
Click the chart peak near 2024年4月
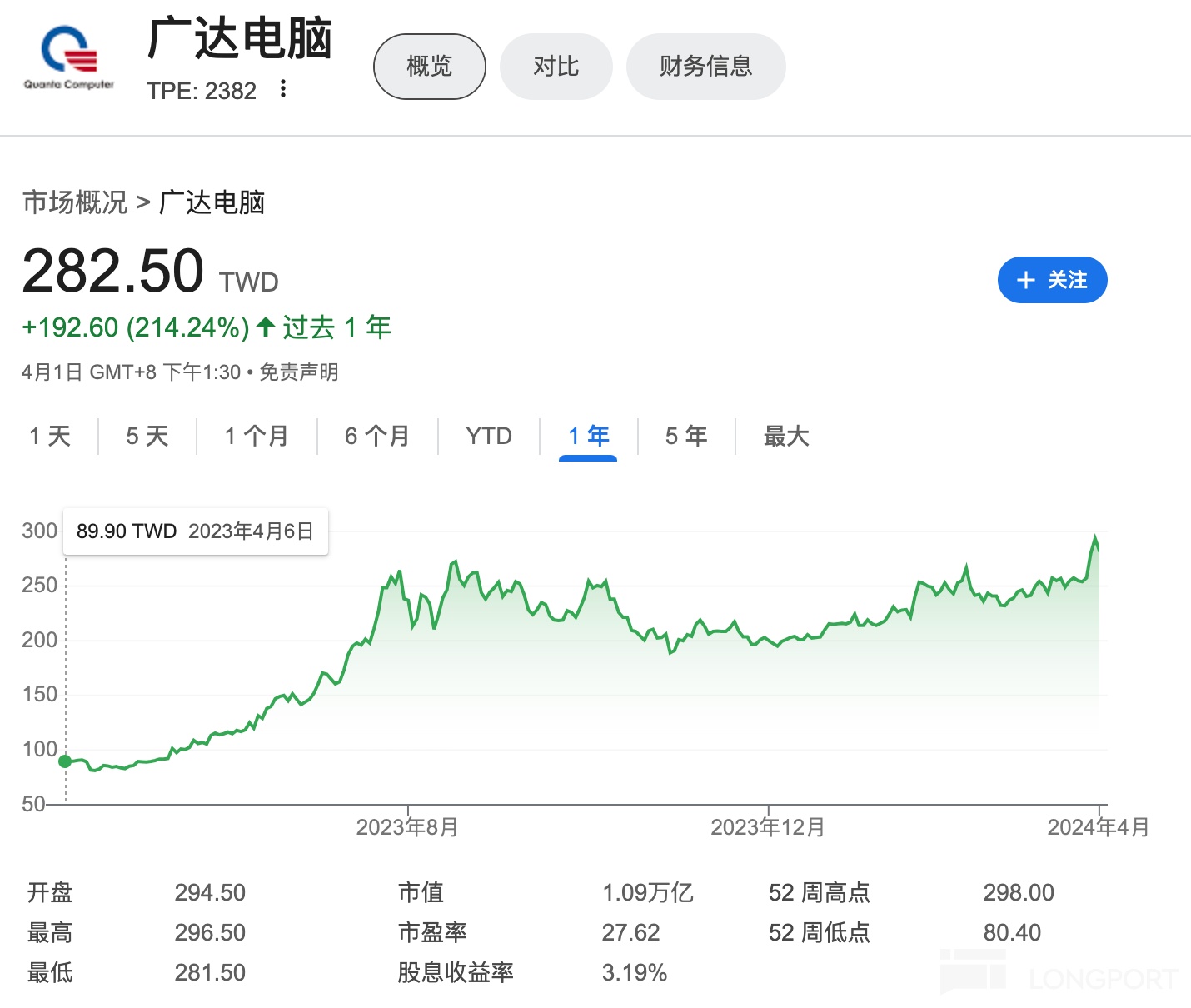tap(1095, 537)
